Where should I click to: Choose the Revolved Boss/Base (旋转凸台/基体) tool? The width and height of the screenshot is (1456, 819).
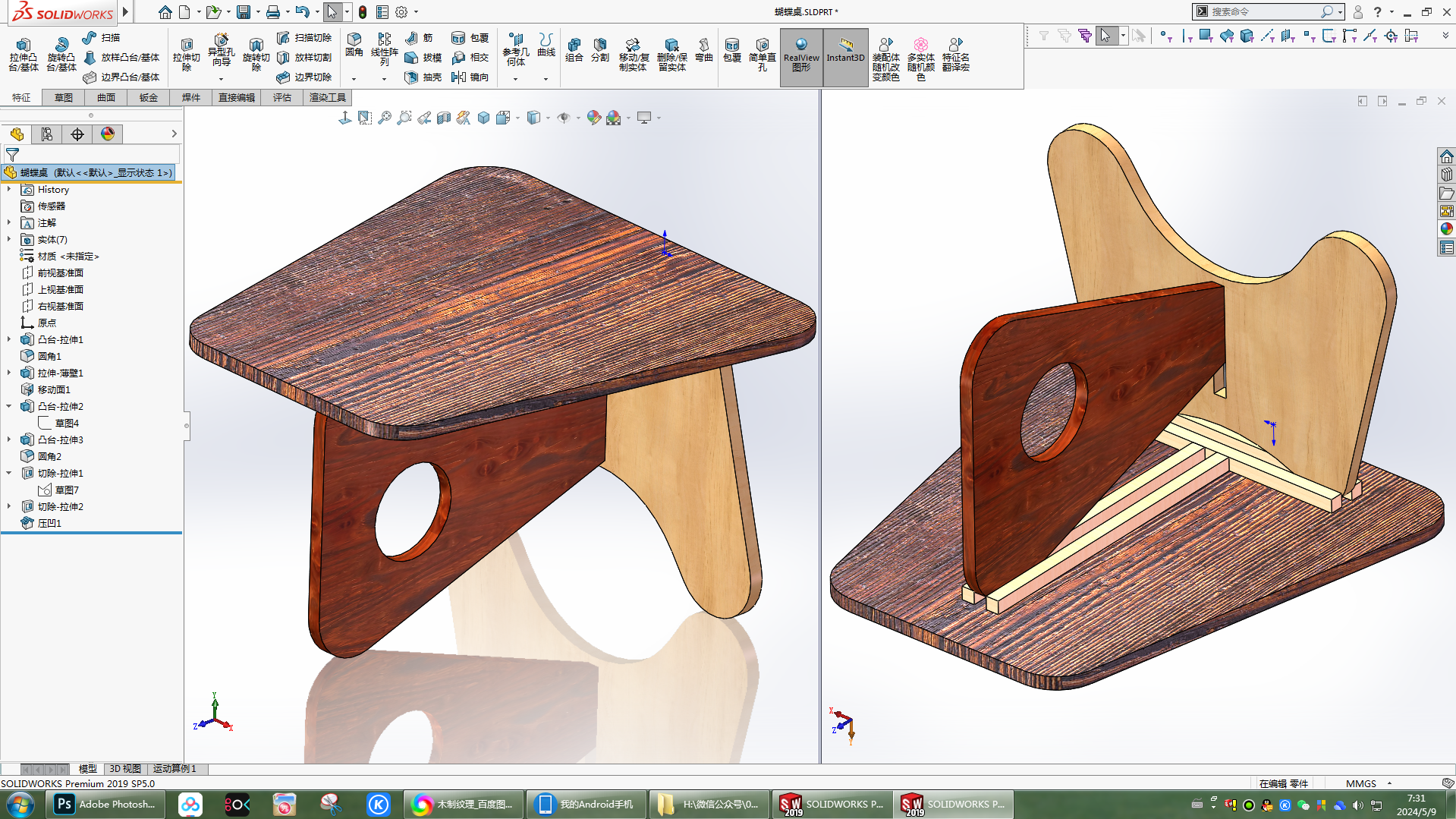(61, 54)
